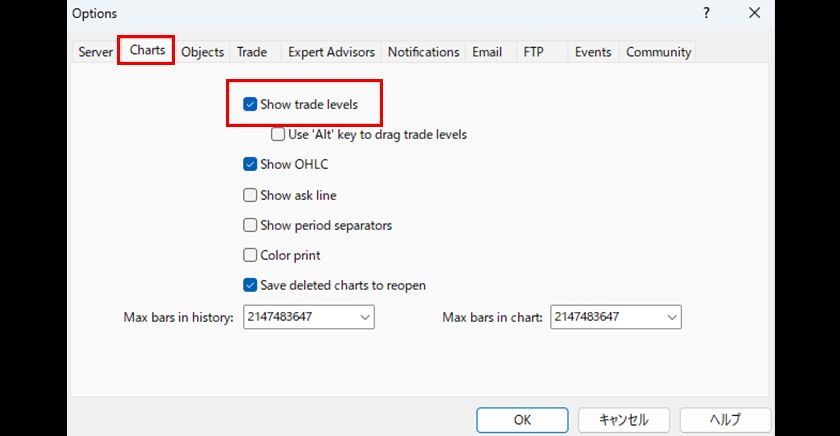Click the キャンセル cancel button
The image size is (840, 436).
point(624,420)
